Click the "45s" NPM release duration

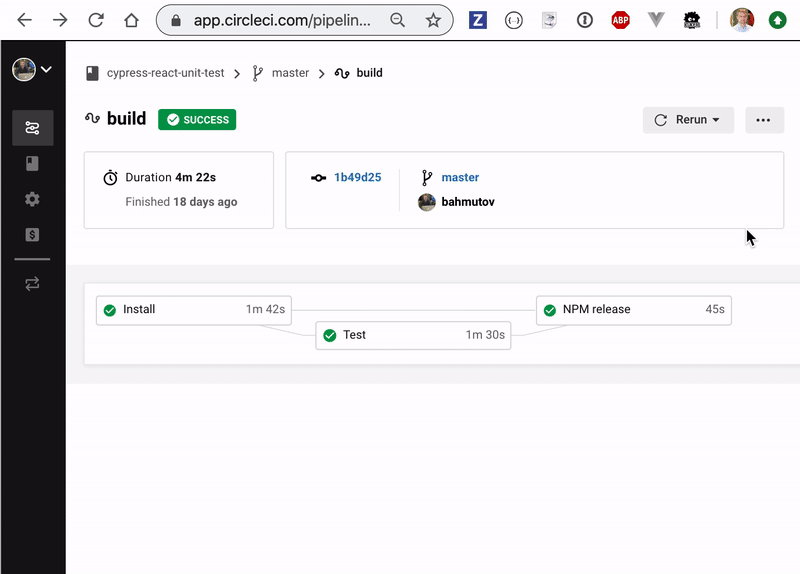click(715, 309)
